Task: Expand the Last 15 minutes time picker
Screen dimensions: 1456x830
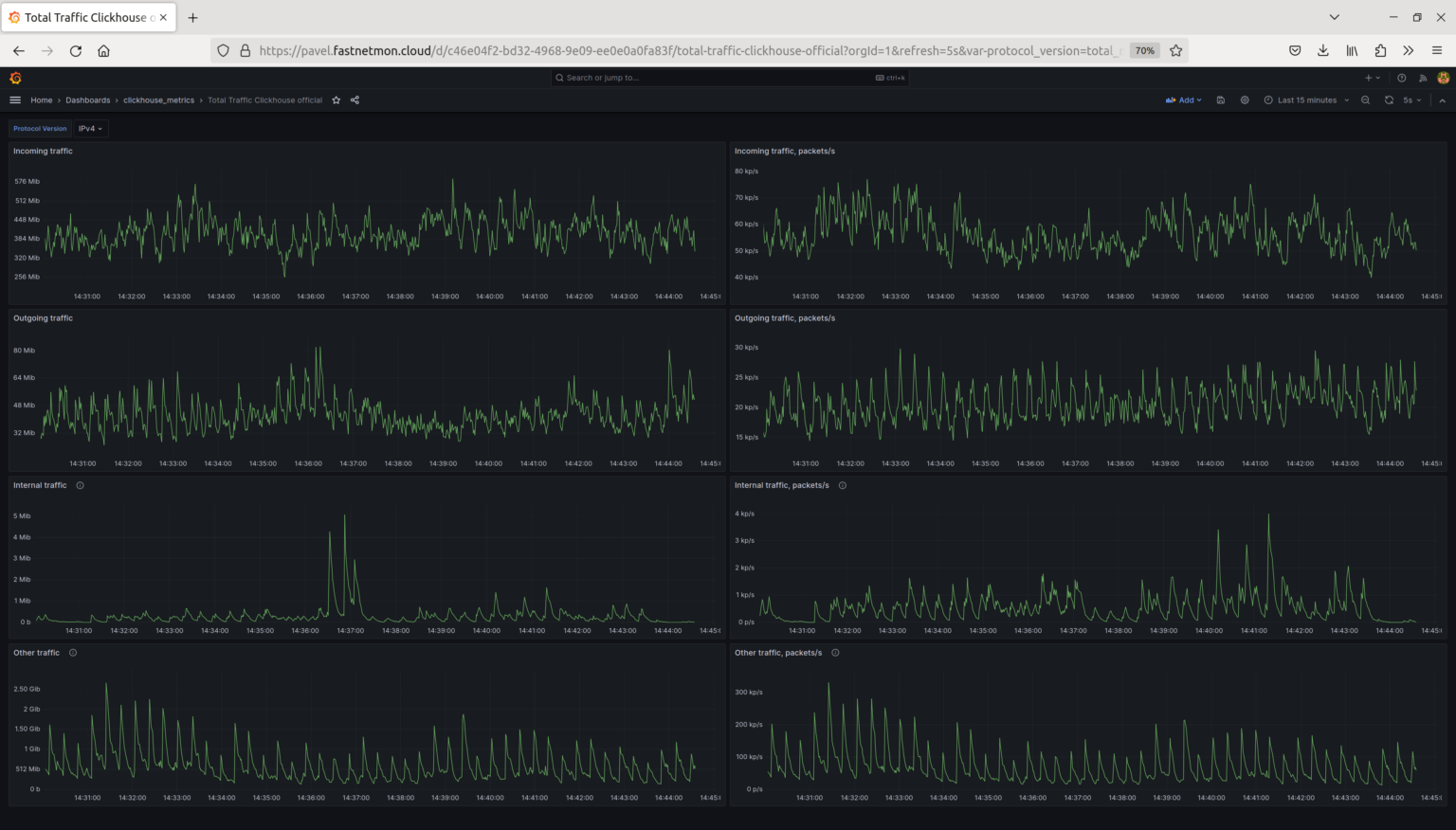Action: (x=1306, y=99)
